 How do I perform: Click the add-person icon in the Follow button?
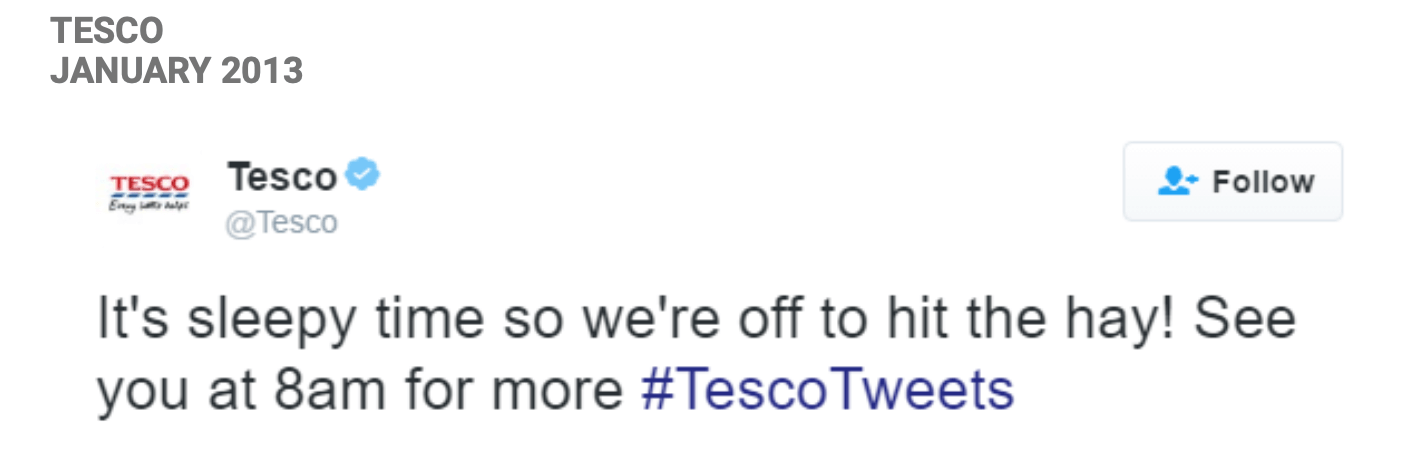pyautogui.click(x=1177, y=182)
